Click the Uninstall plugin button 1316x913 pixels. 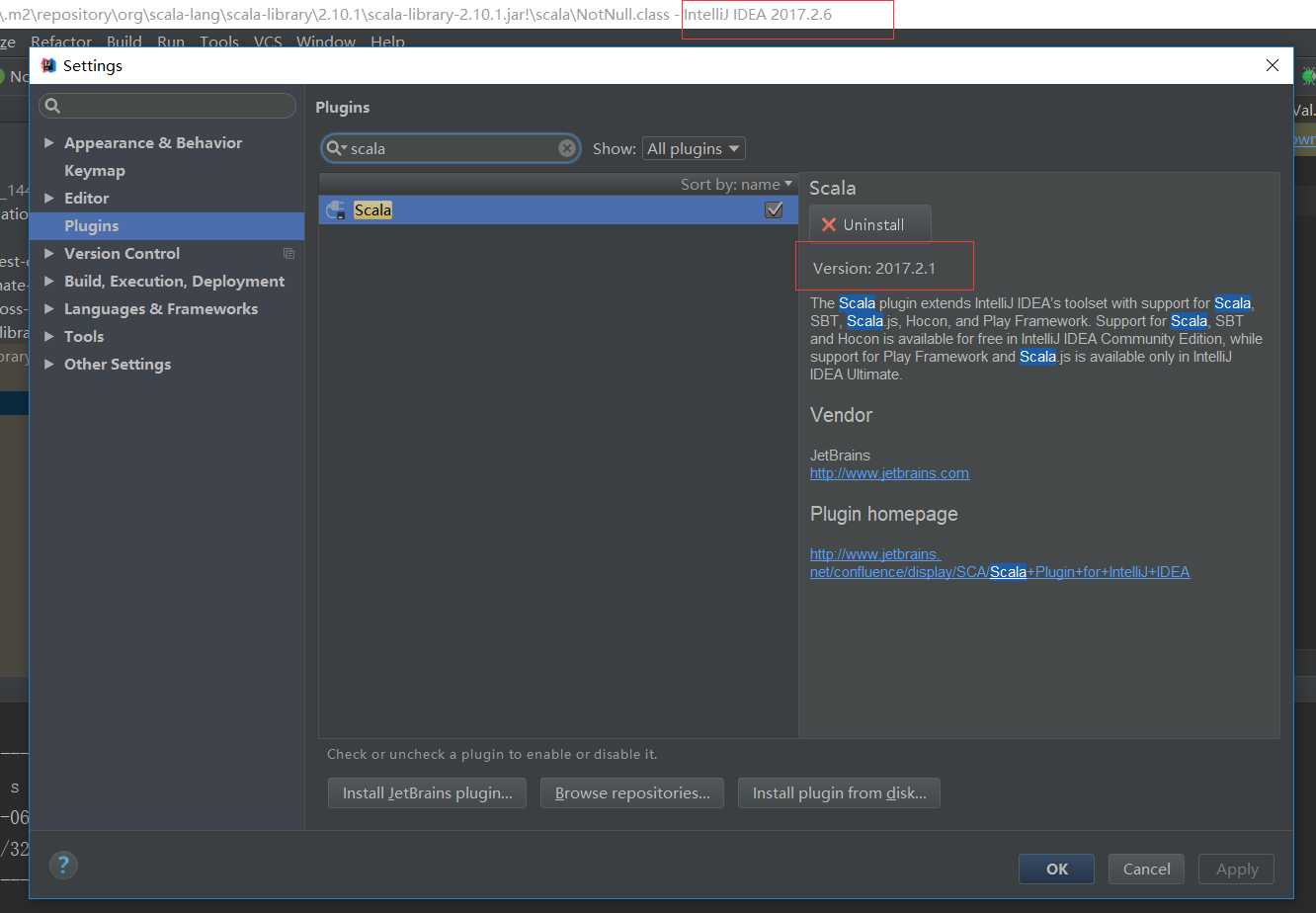tap(869, 224)
